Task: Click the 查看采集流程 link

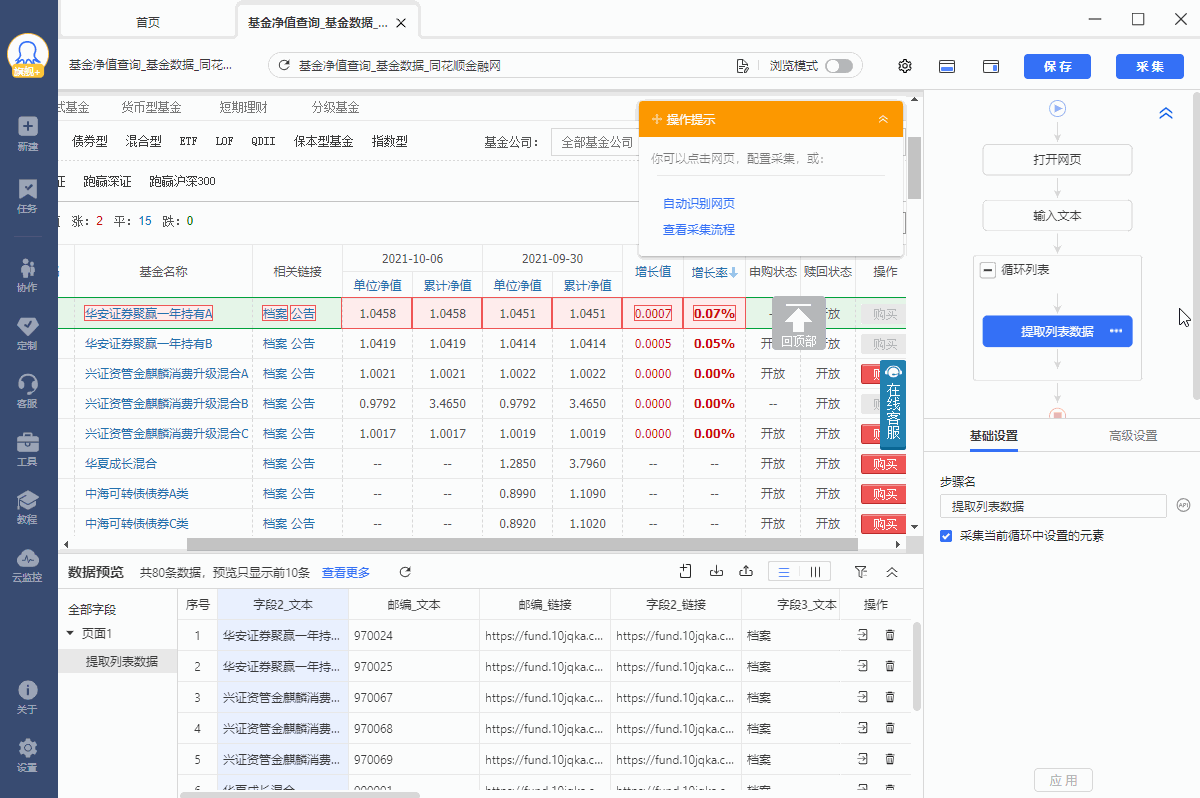Action: (x=699, y=230)
